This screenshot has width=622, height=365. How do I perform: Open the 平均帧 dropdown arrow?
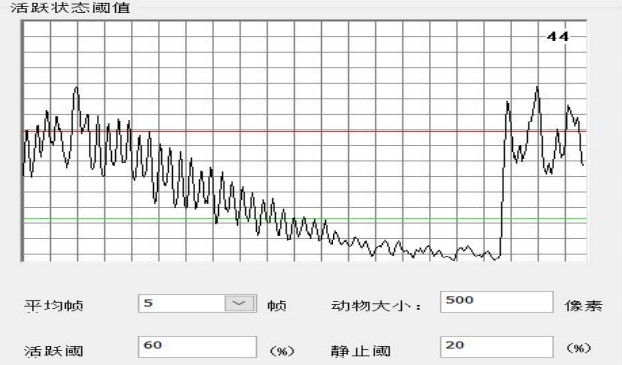click(240, 304)
